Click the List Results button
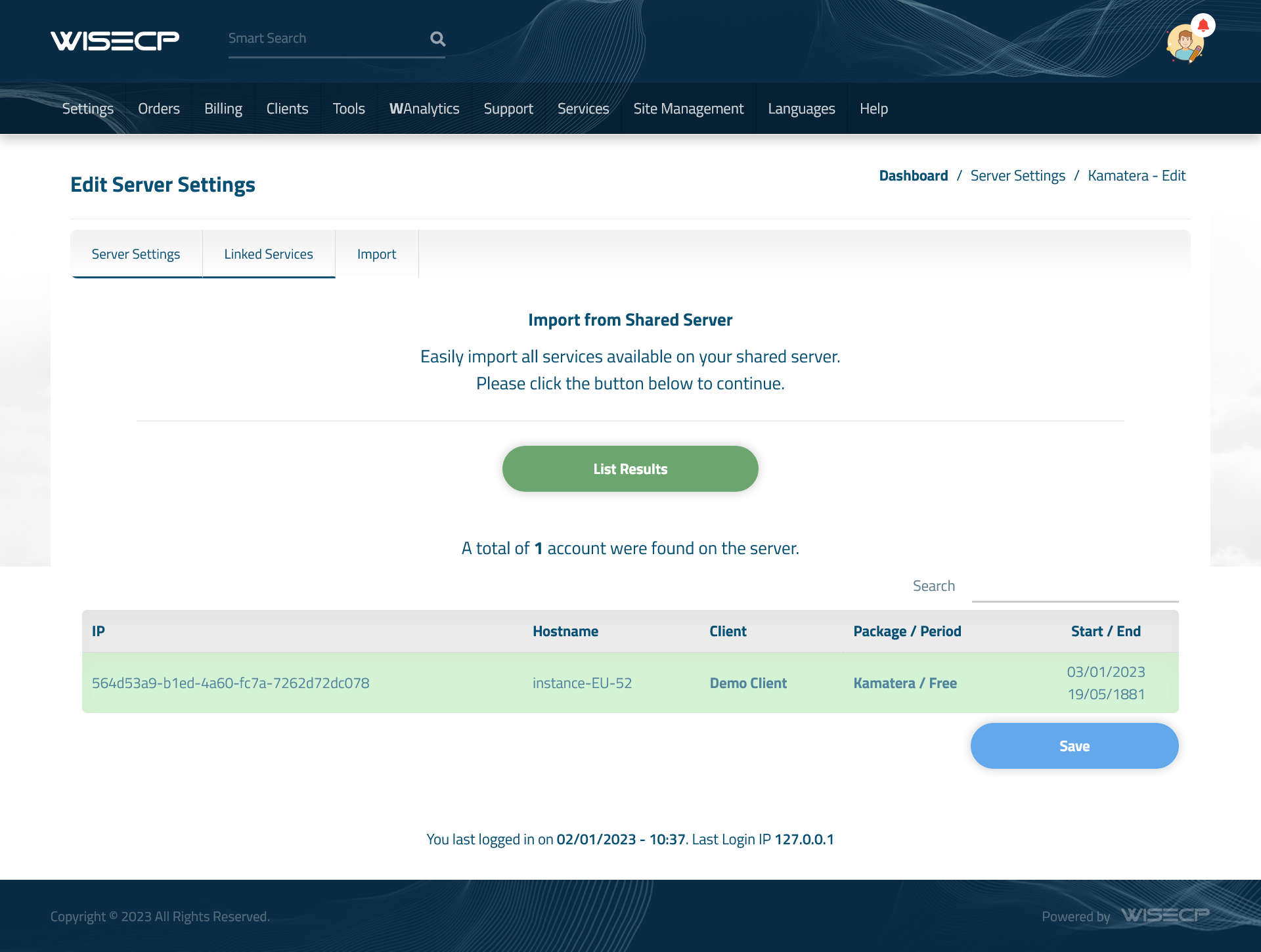1261x952 pixels. coord(630,469)
